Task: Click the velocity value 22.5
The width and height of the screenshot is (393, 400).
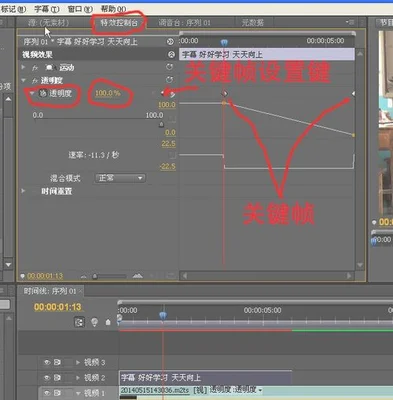Action: coord(168,144)
